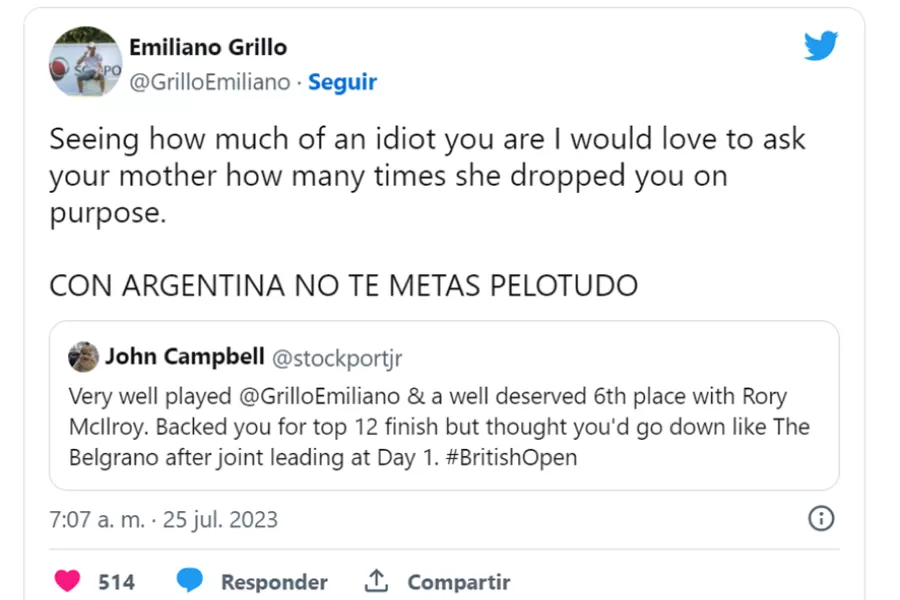The height and width of the screenshot is (600, 900).
Task: Click the Responder label
Action: pos(274,581)
